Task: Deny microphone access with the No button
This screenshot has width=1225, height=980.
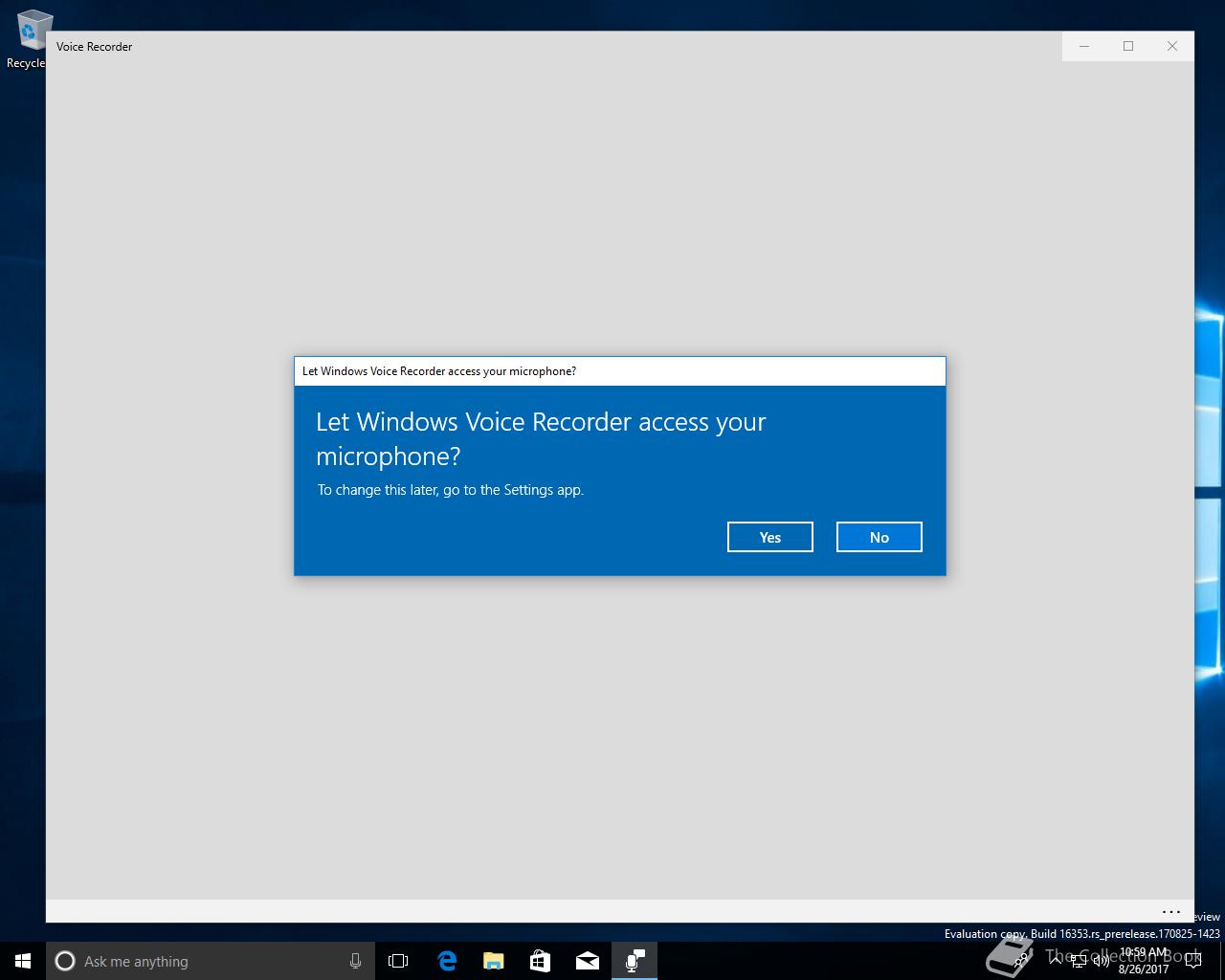Action: click(x=880, y=537)
